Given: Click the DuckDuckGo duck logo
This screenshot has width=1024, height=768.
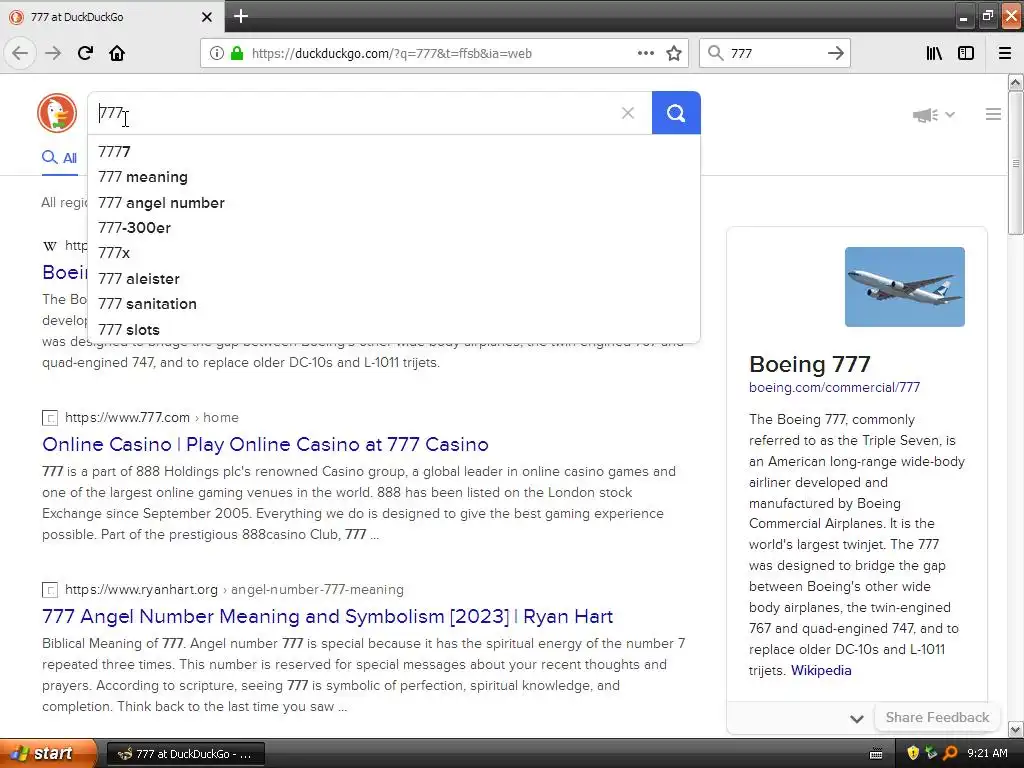Looking at the screenshot, I should point(57,113).
